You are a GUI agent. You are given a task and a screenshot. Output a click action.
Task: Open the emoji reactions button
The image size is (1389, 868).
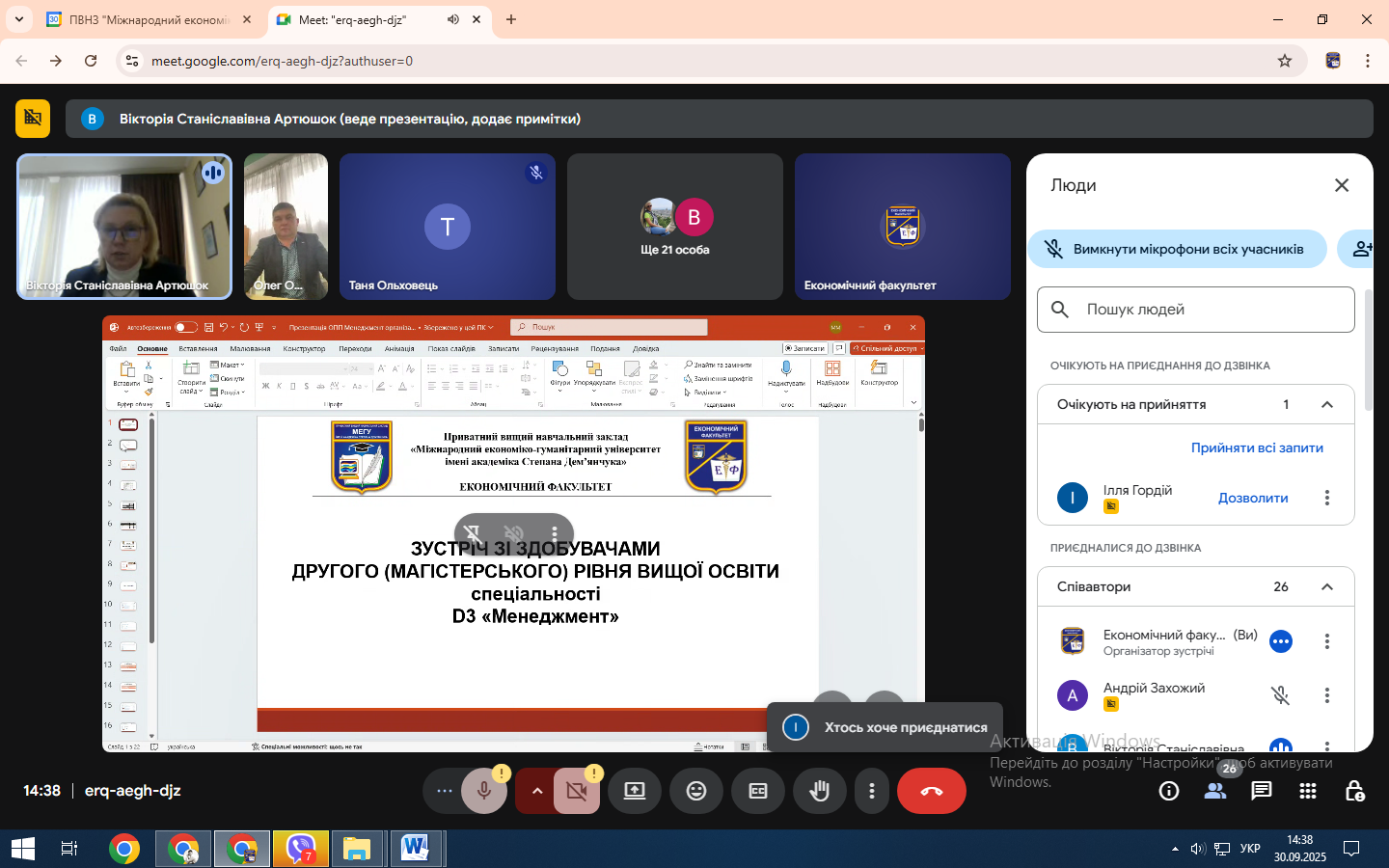(x=696, y=791)
